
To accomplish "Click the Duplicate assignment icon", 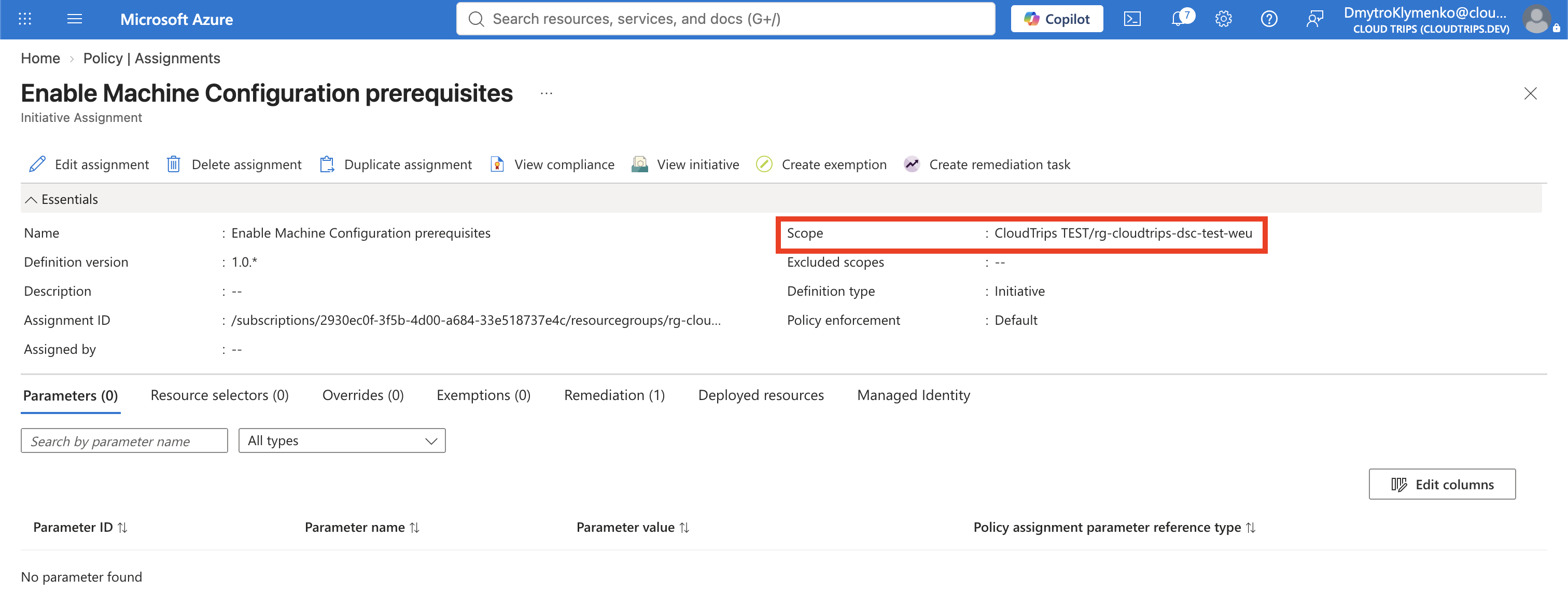I will [x=327, y=164].
